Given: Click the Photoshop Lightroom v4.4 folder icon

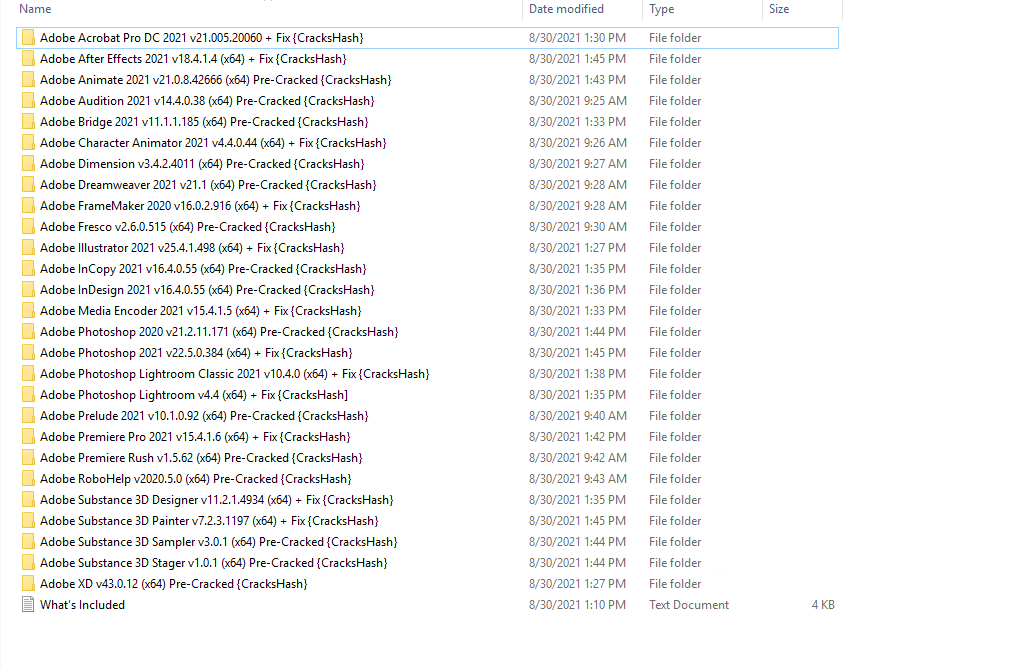Looking at the screenshot, I should 28,395.
